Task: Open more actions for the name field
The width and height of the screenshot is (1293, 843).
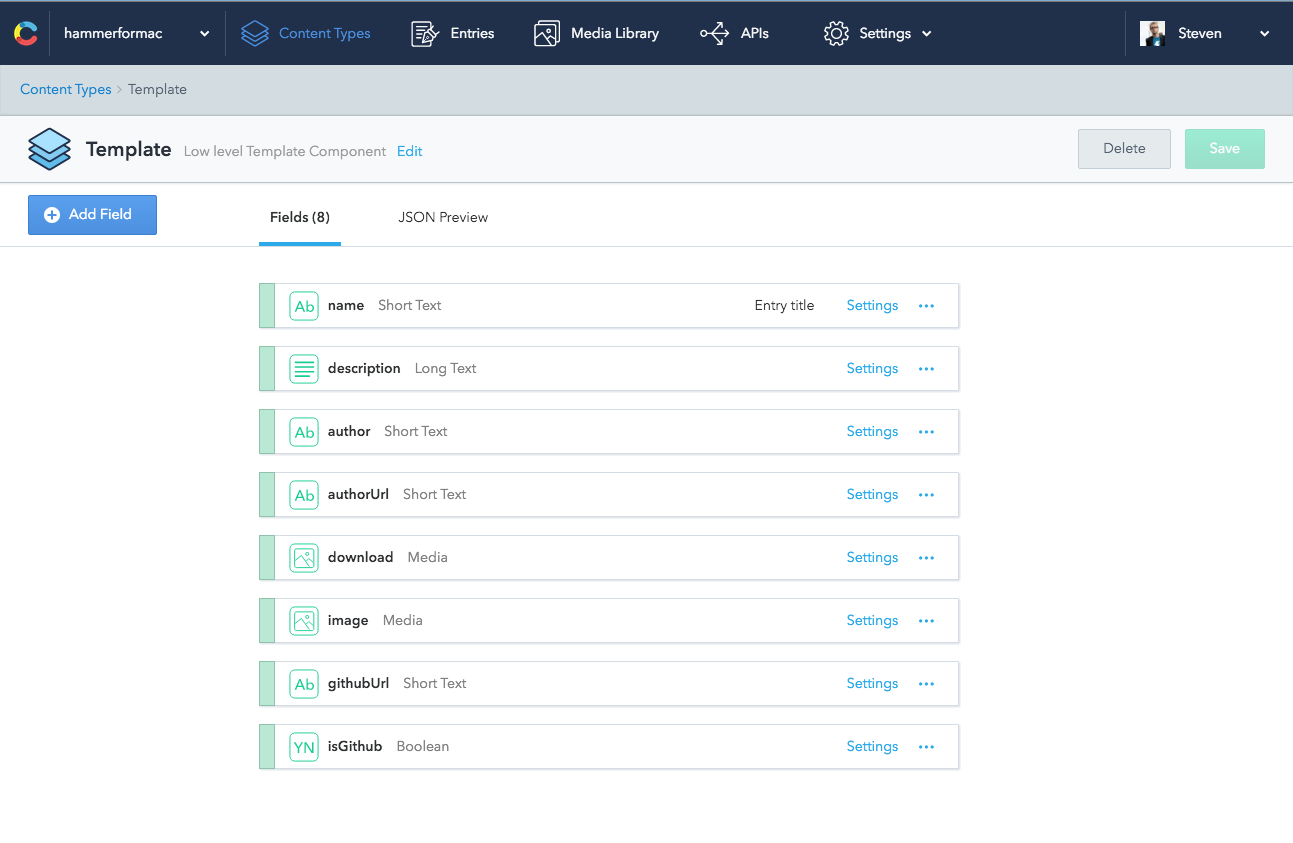Action: [926, 306]
